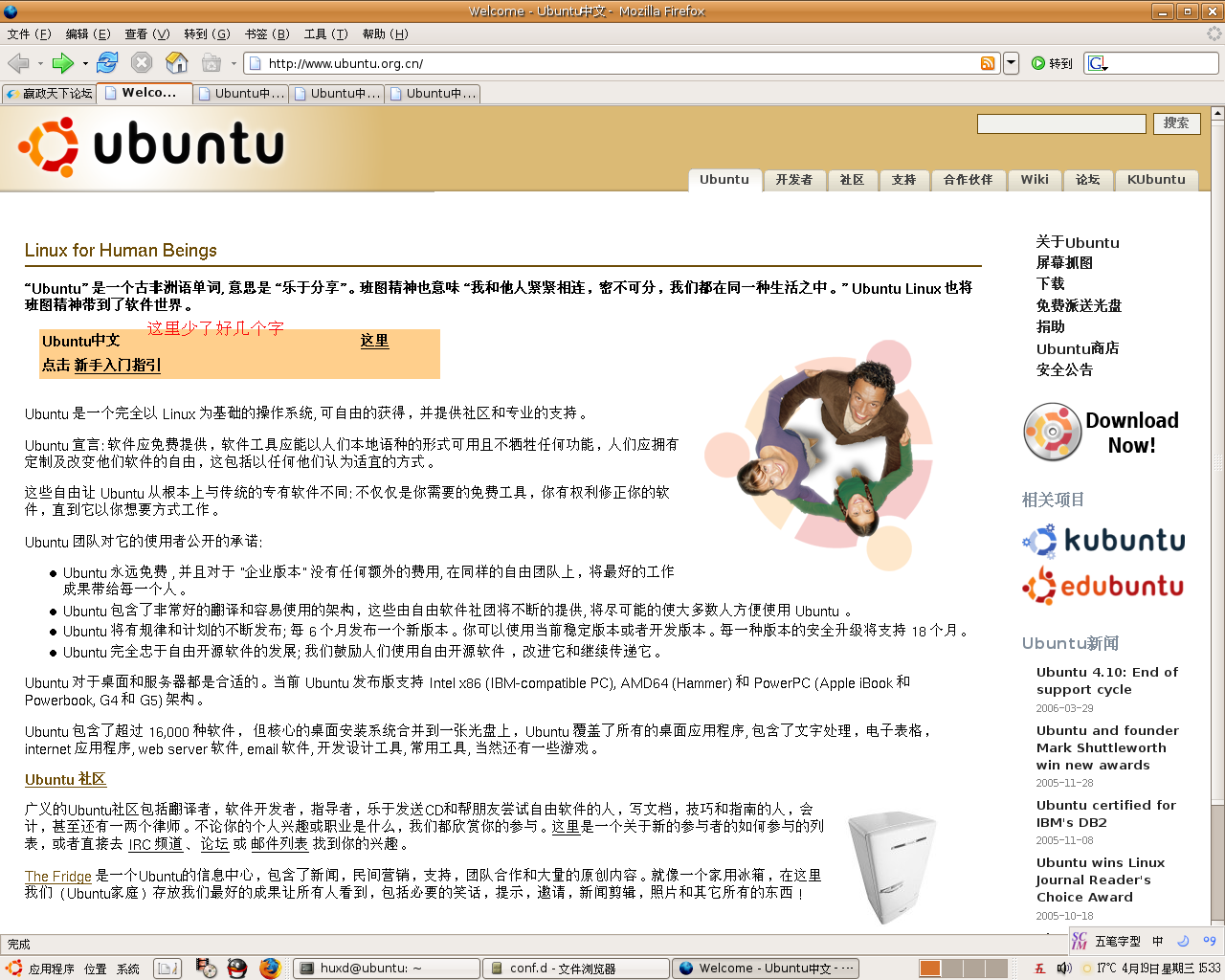Open the 编辑 (E) menu

click(88, 34)
